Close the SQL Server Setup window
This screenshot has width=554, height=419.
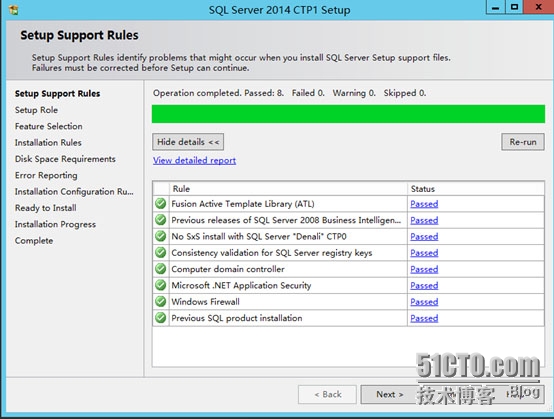538,7
